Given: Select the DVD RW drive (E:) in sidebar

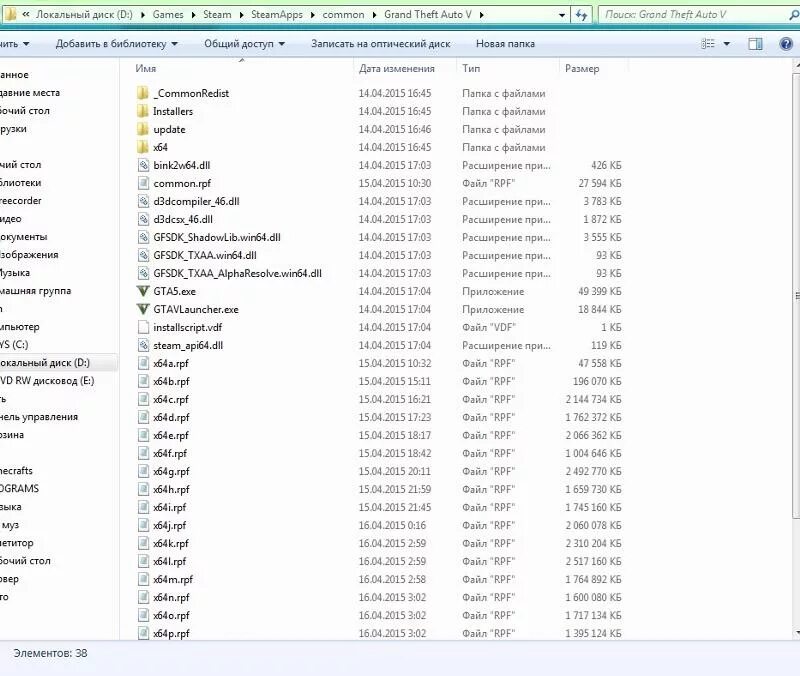Looking at the screenshot, I should point(47,381).
